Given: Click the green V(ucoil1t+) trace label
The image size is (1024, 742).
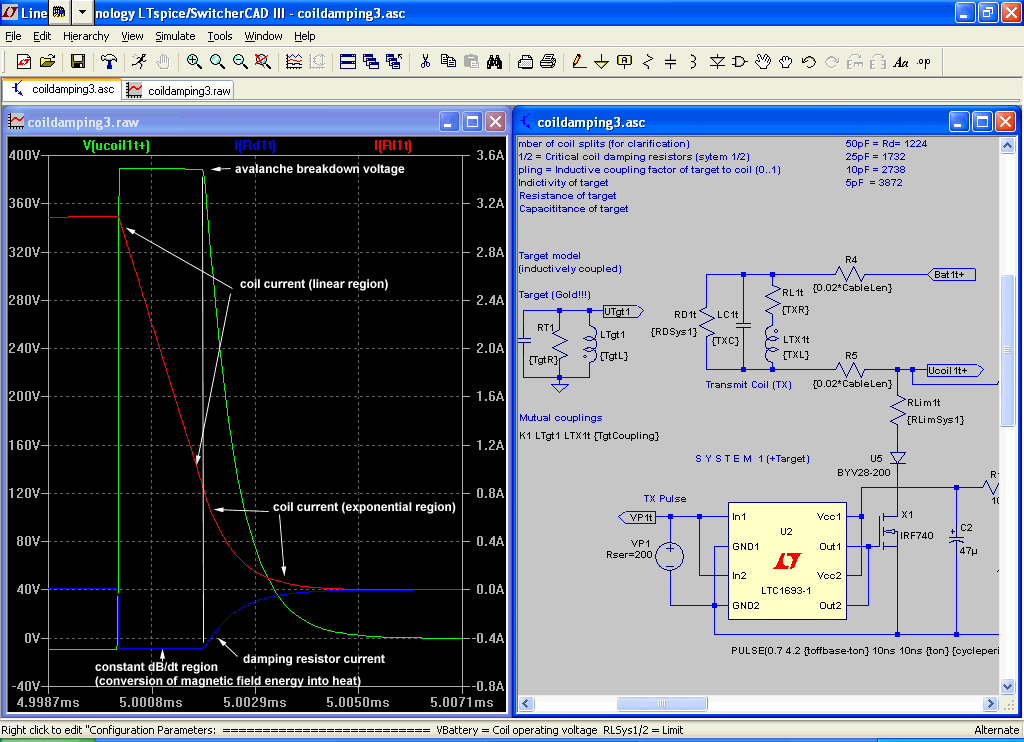Looking at the screenshot, I should pos(116,145).
